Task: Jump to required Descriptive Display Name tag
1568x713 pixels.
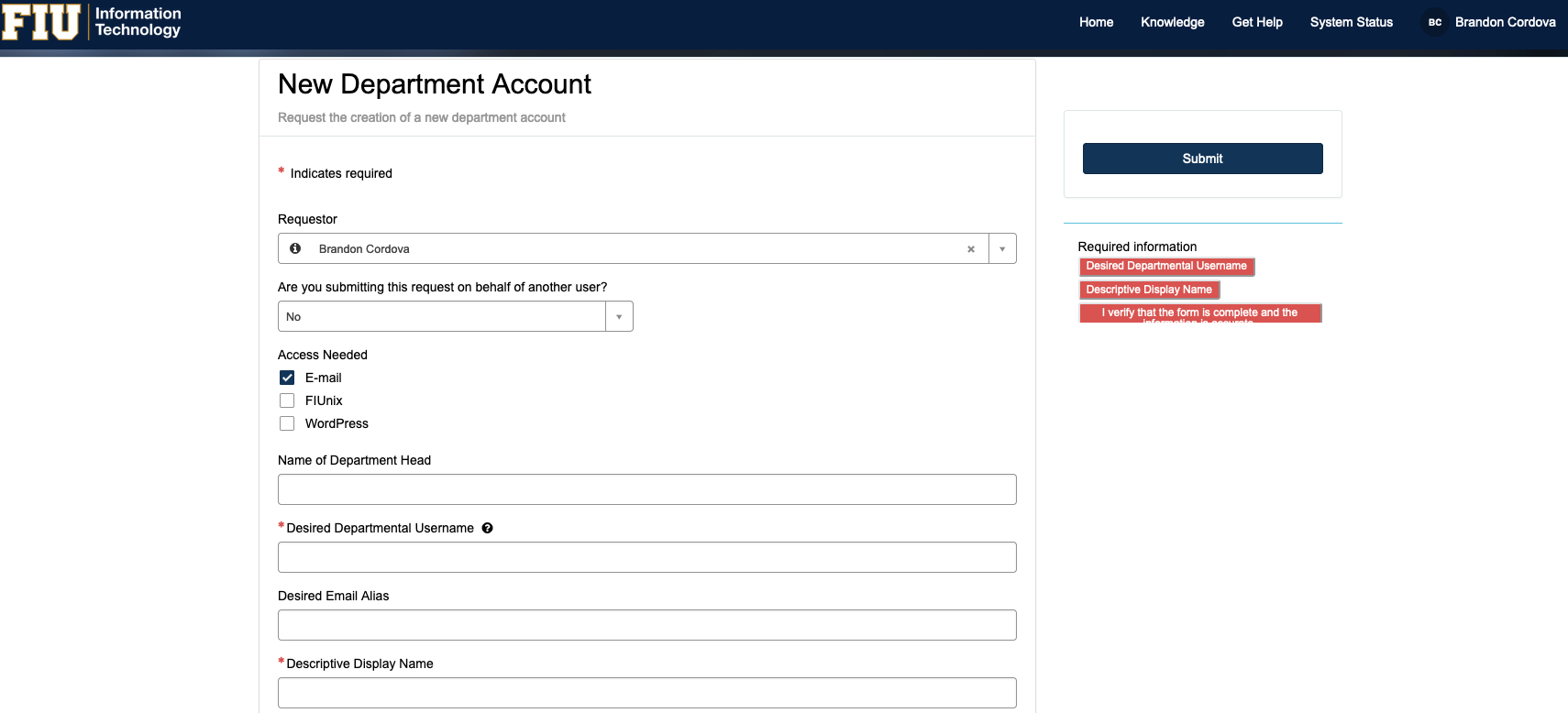Action: point(1149,290)
